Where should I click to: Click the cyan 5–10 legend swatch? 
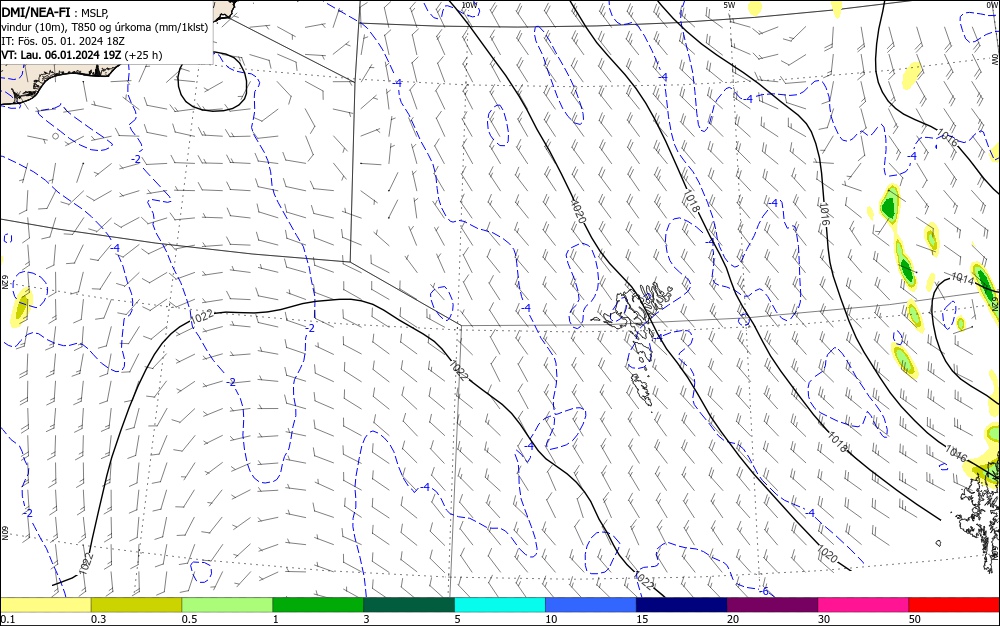[499, 605]
